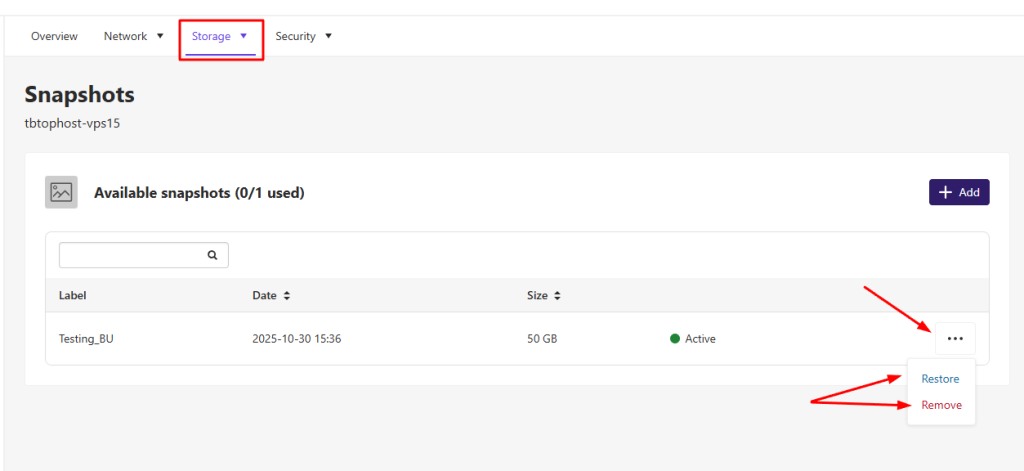Go to the Overview tab
Screen dimensions: 1024x471
click(x=54, y=36)
